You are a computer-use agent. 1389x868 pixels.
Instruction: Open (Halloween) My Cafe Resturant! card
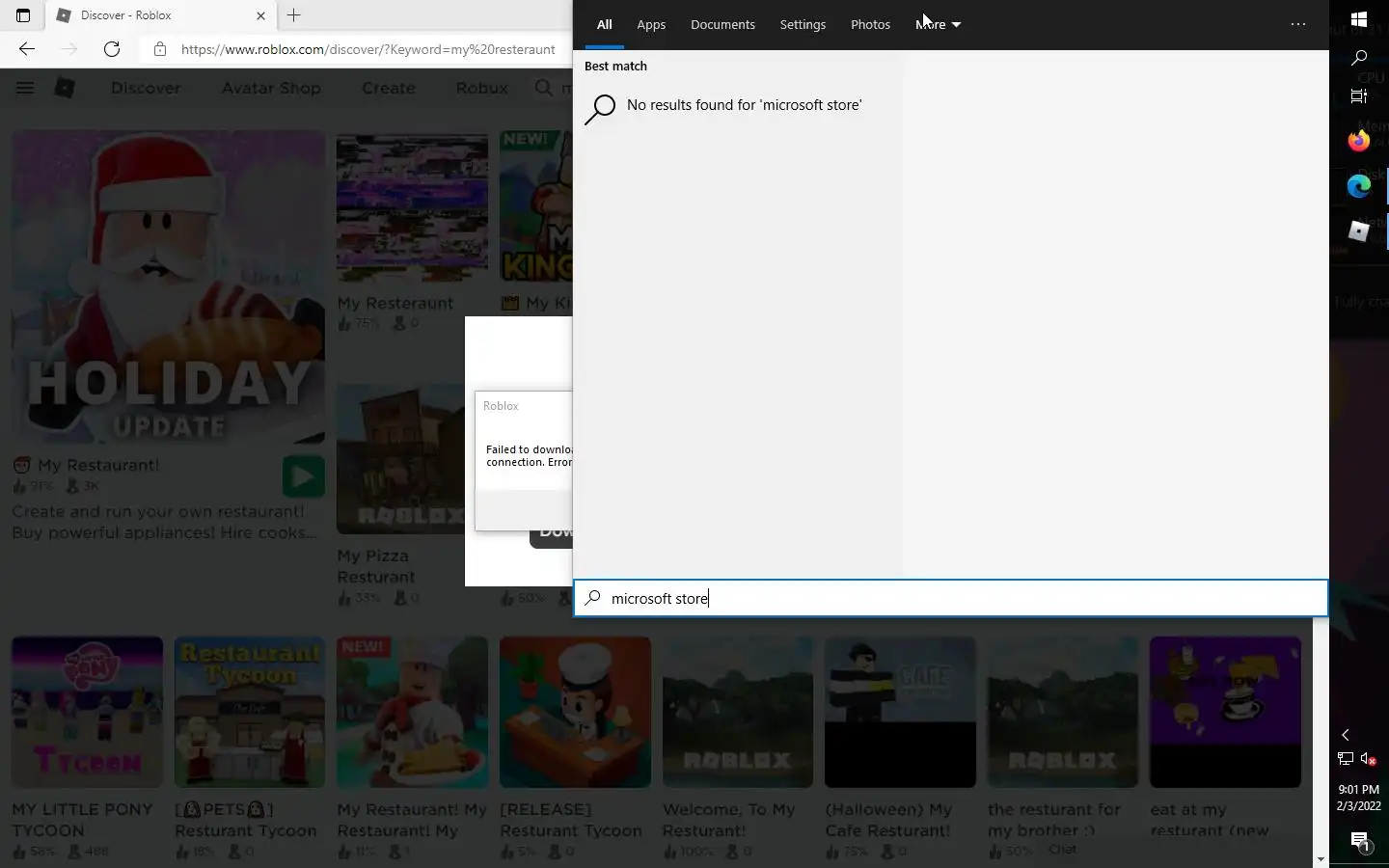coord(900,747)
